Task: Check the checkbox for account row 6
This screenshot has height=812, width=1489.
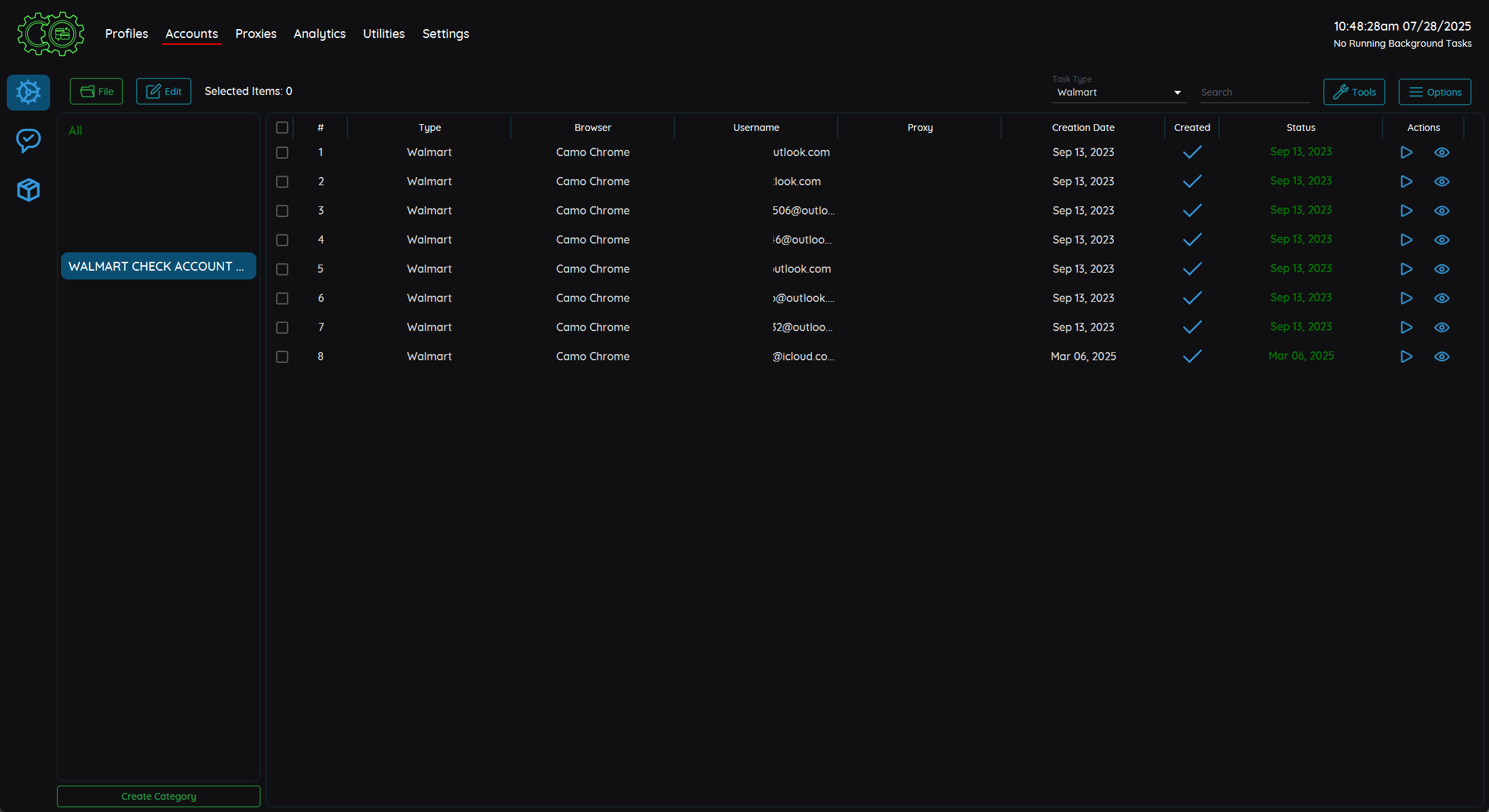Action: 282,298
